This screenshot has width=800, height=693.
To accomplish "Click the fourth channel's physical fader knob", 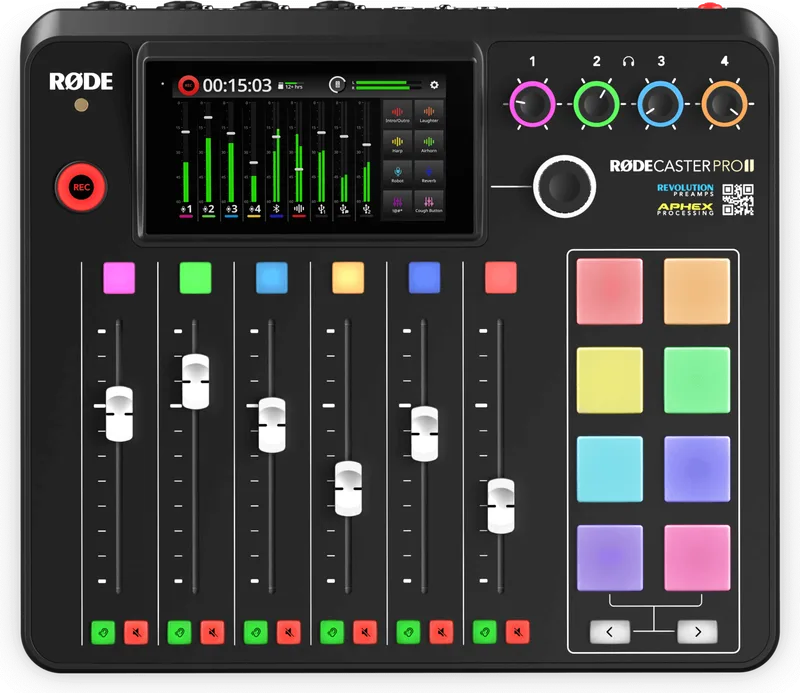I will [348, 489].
